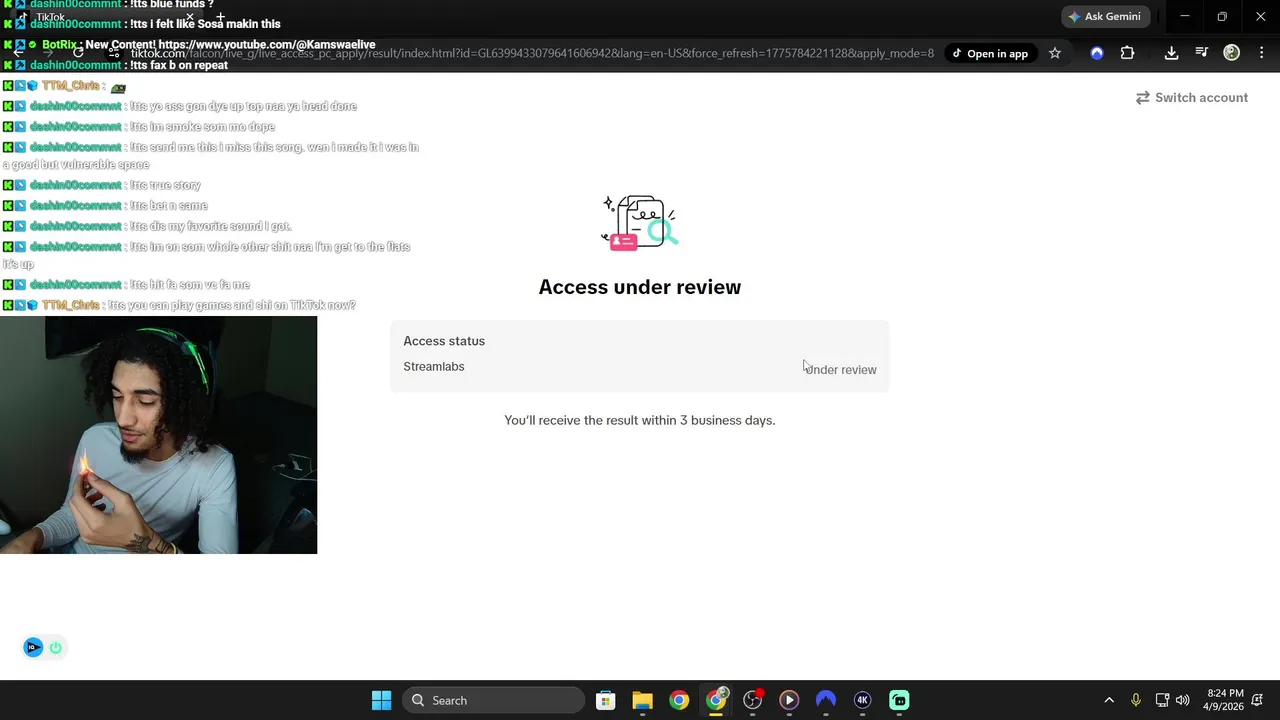The image size is (1280, 720).
Task: Open the site settings icon in address bar
Action: (x=114, y=54)
